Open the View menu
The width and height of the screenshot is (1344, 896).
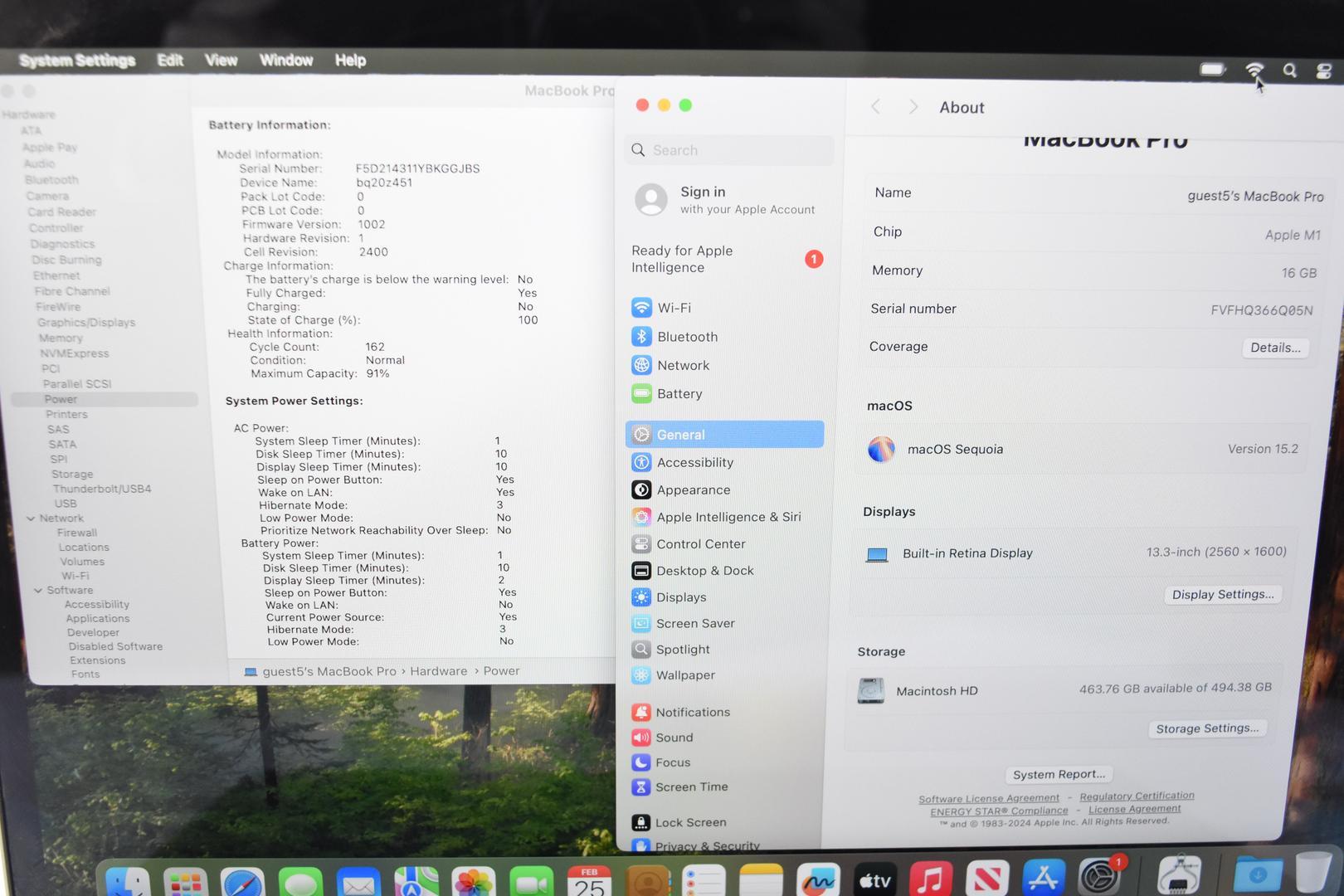coord(221,61)
